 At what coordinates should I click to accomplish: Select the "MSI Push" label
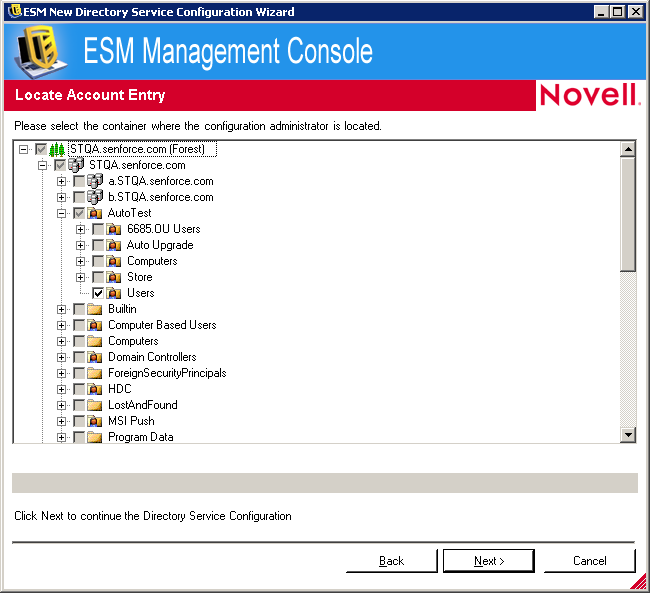click(131, 421)
